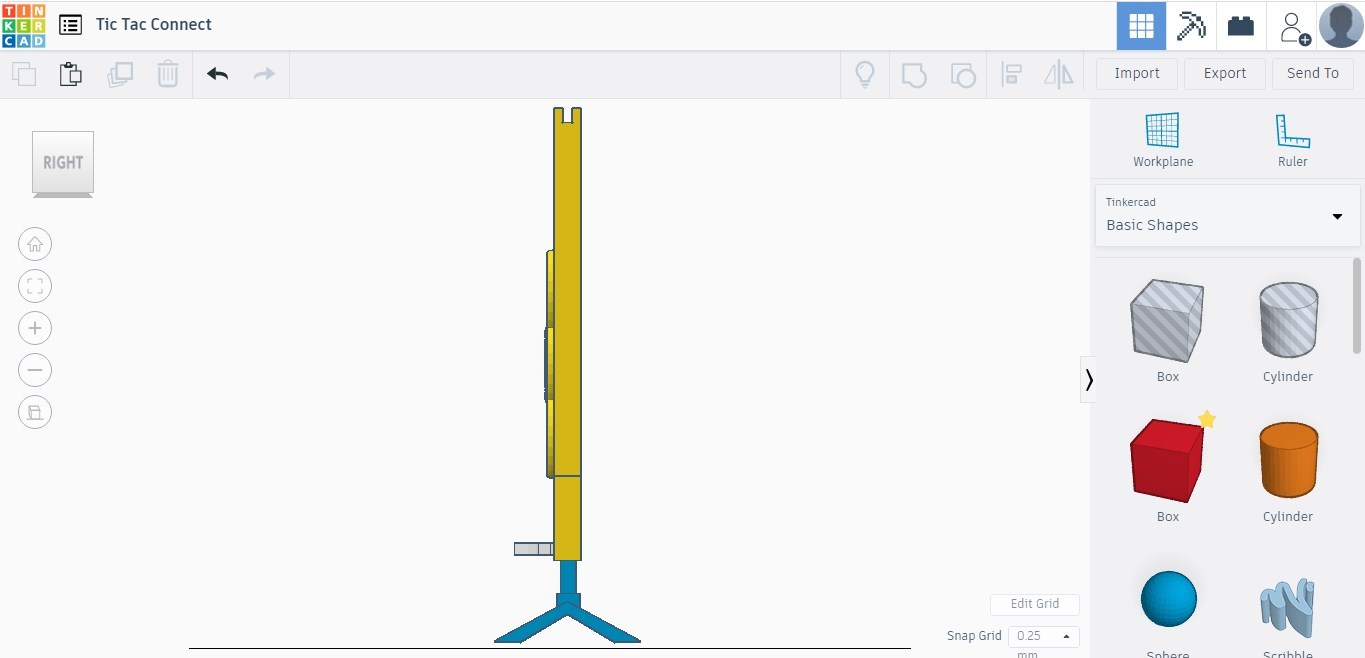Screen dimensions: 1365x658
Task: Select the striped hole Cylinder shape
Action: click(x=1288, y=320)
